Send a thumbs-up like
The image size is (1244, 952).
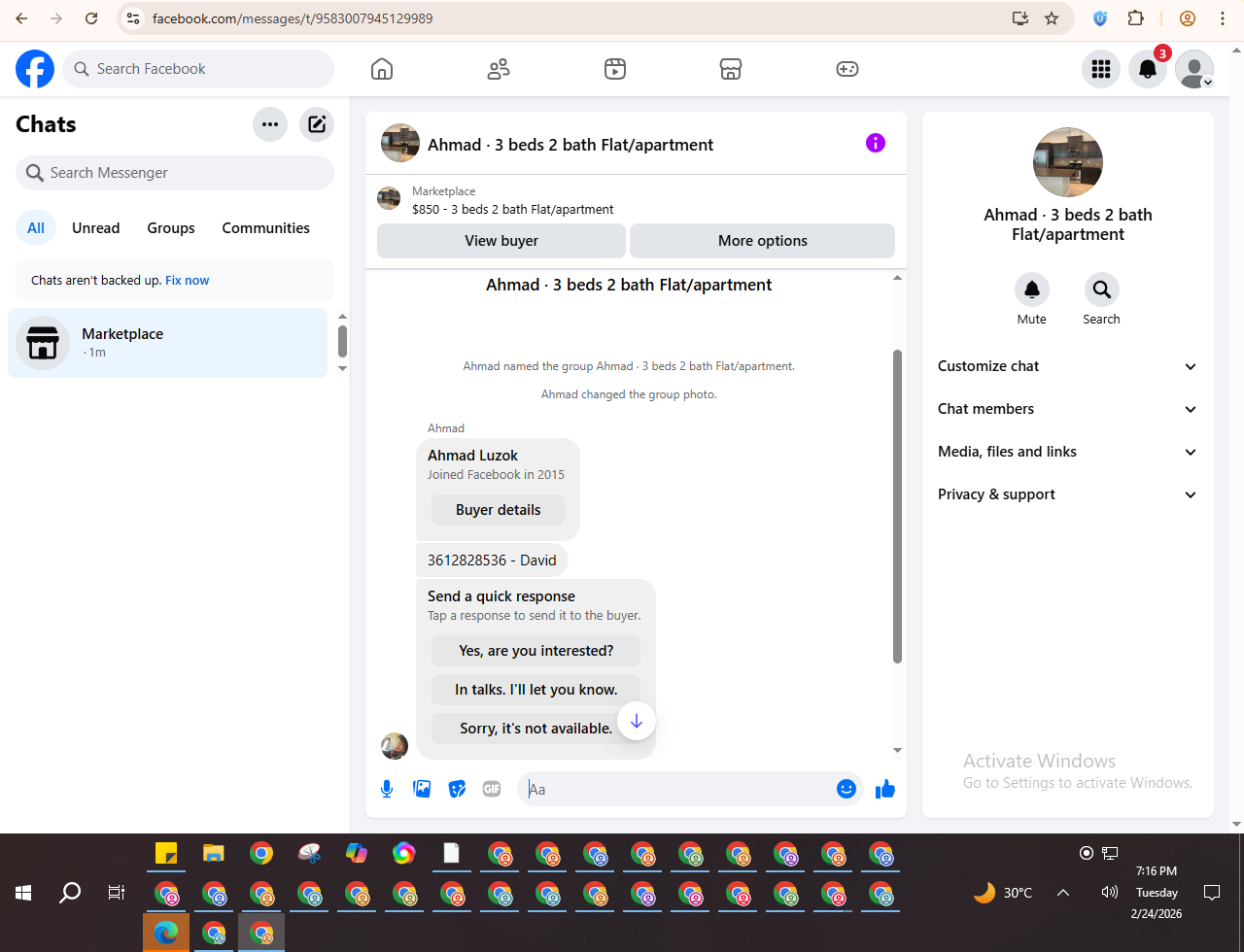click(885, 789)
